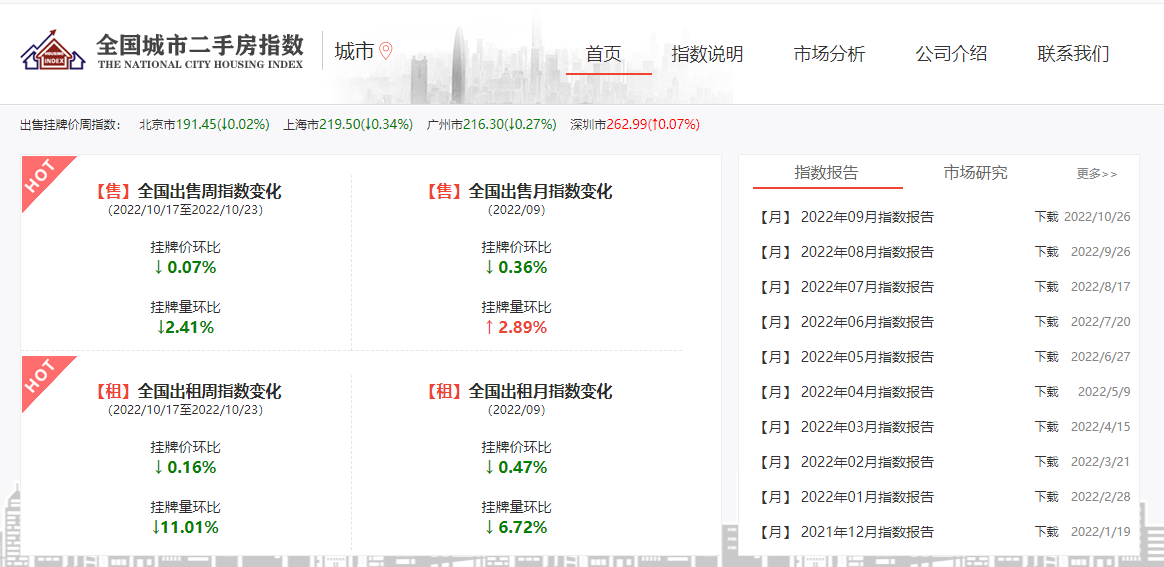The height and width of the screenshot is (567, 1164).
Task: Click the 更多>> link
Action: [1096, 174]
